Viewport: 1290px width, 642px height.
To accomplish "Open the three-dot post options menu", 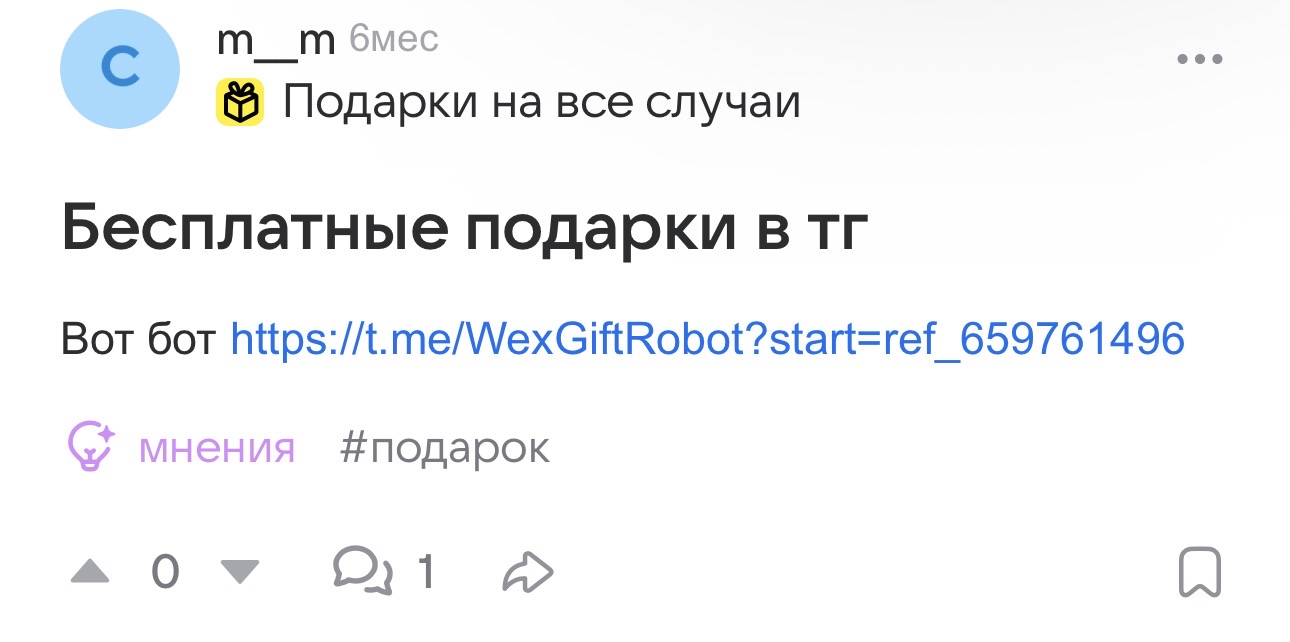I will [x=1200, y=60].
